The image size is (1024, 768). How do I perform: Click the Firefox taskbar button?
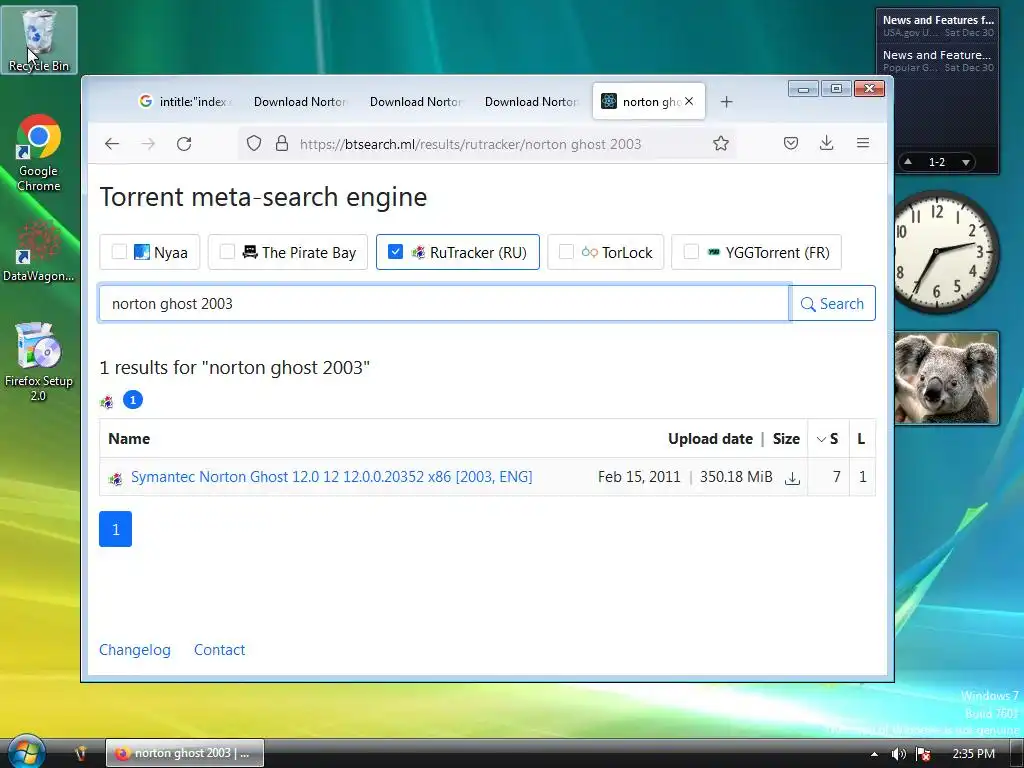point(185,753)
